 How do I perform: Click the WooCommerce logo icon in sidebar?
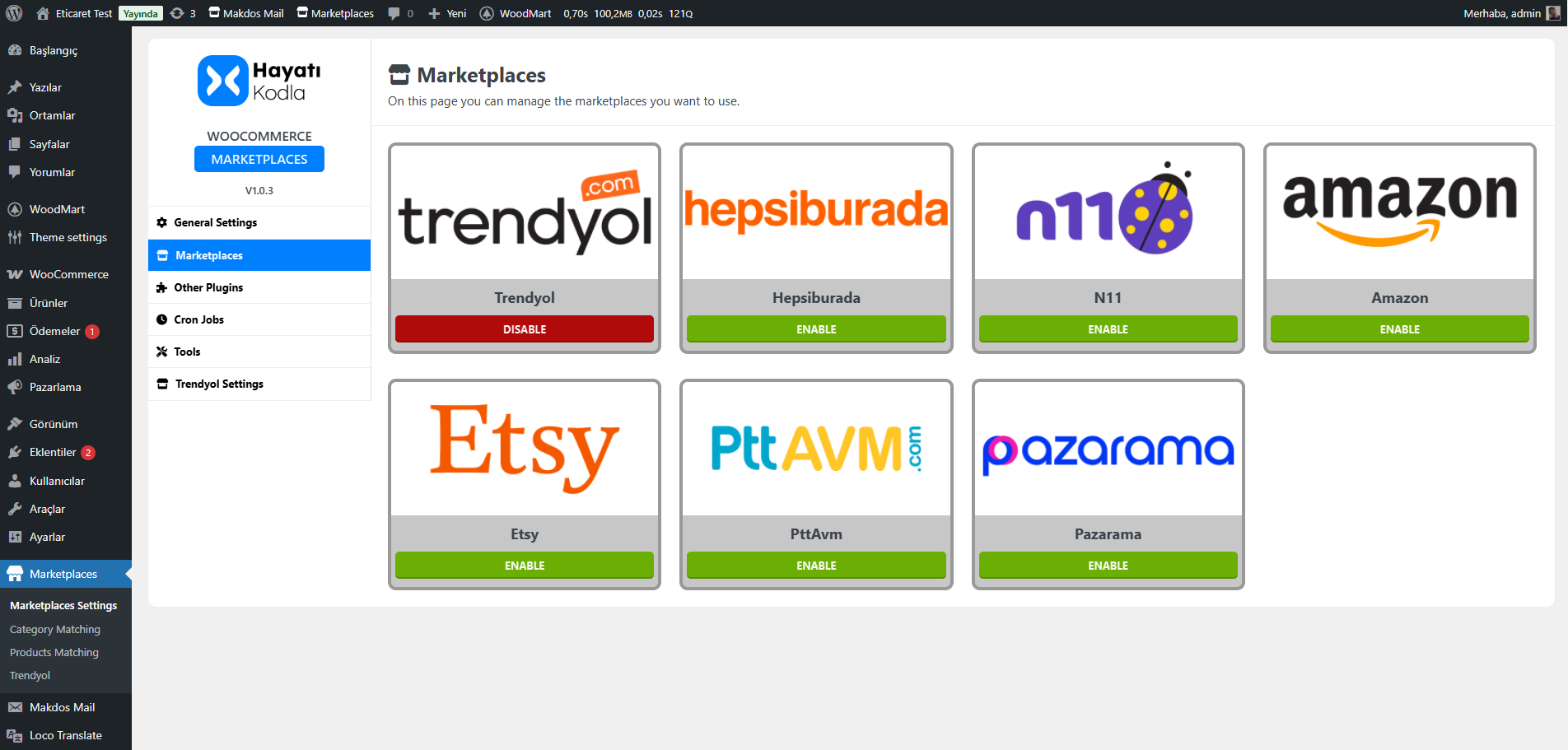(x=15, y=274)
